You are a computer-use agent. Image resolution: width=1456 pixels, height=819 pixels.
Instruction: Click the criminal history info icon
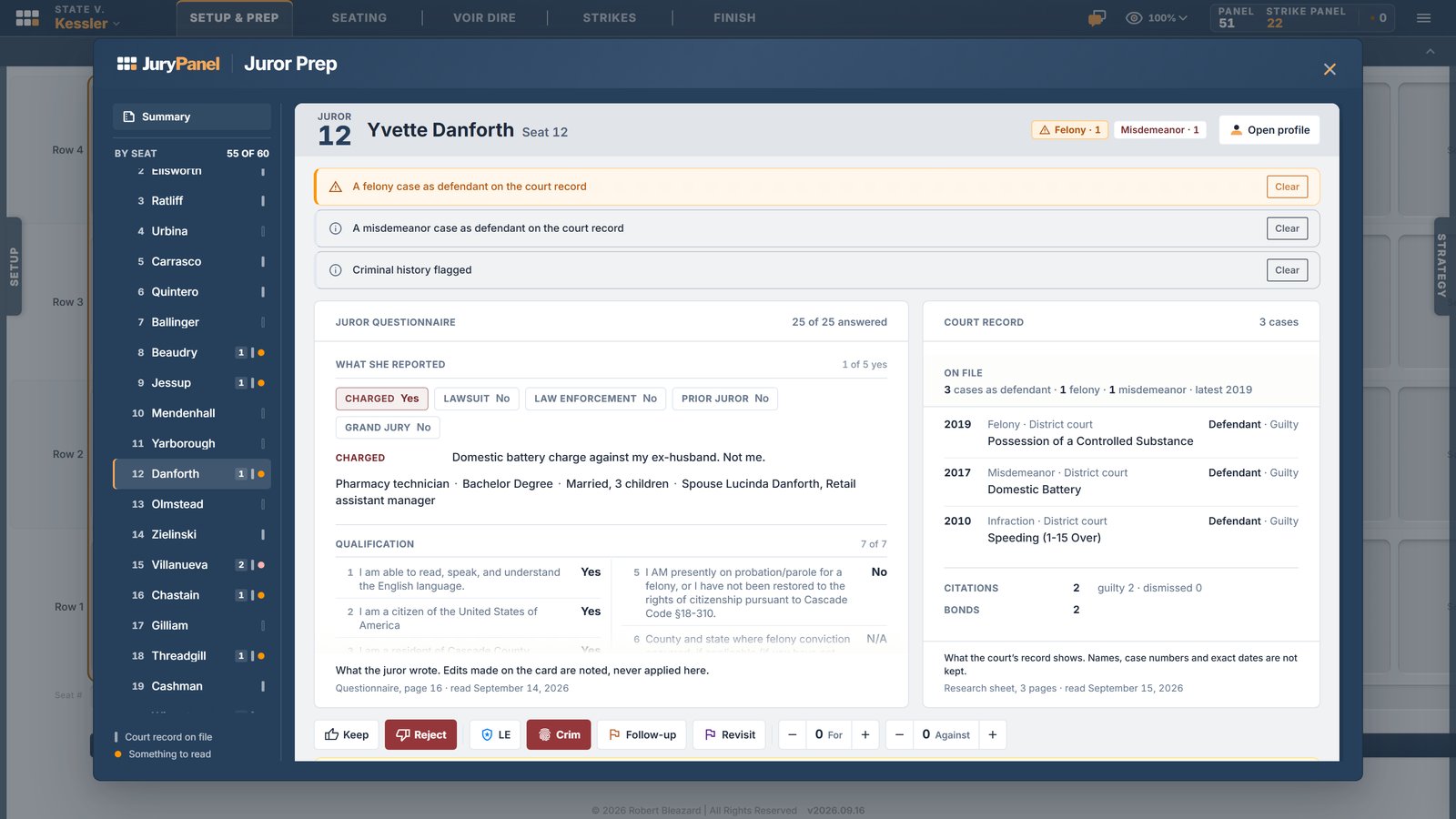(x=335, y=270)
